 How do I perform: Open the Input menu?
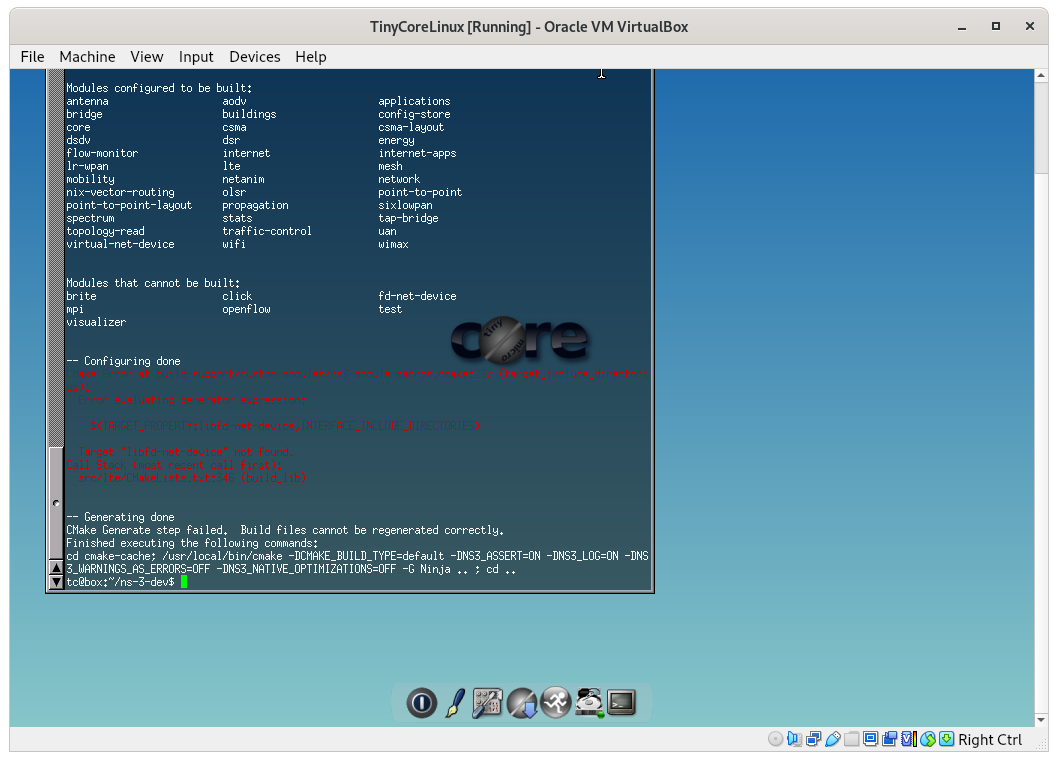[196, 57]
